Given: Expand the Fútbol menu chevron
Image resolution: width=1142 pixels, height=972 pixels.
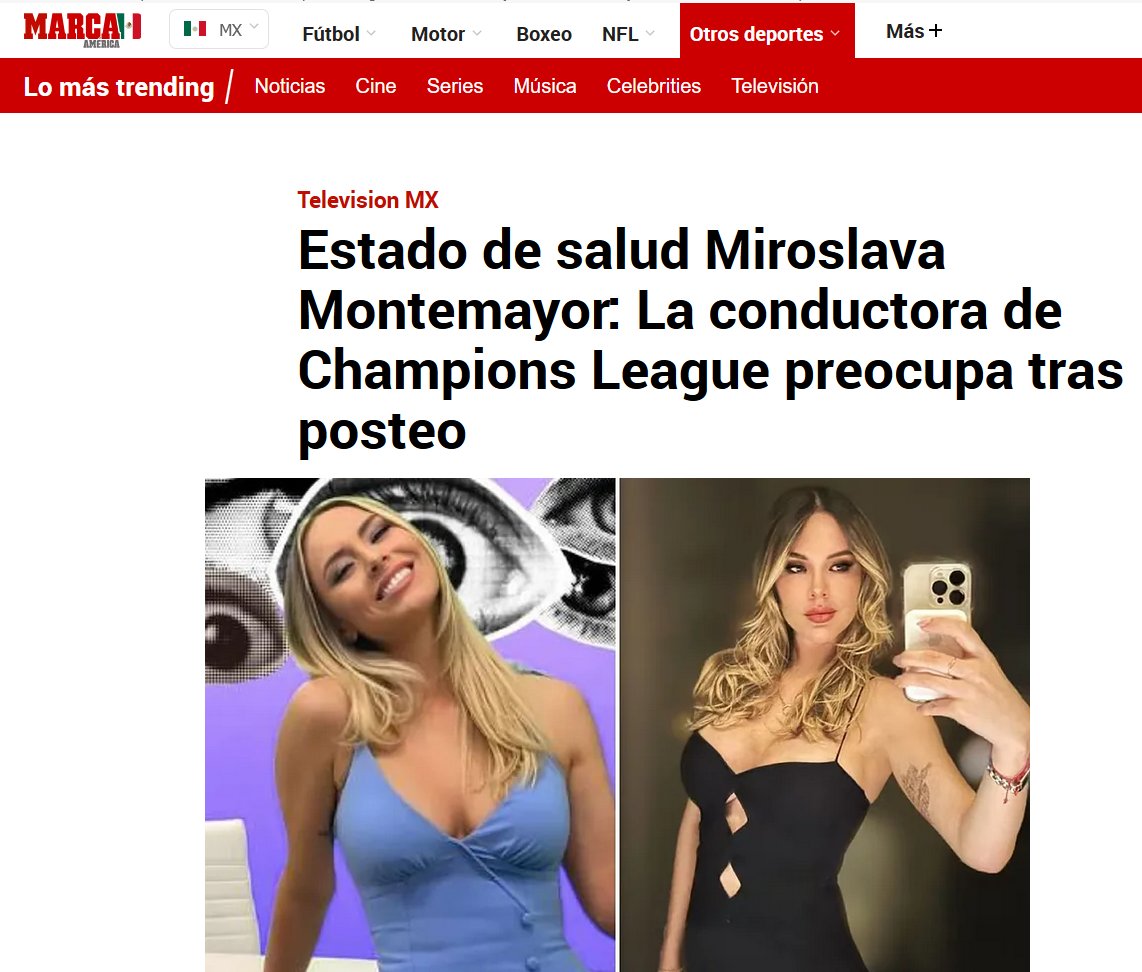Looking at the screenshot, I should (x=371, y=33).
